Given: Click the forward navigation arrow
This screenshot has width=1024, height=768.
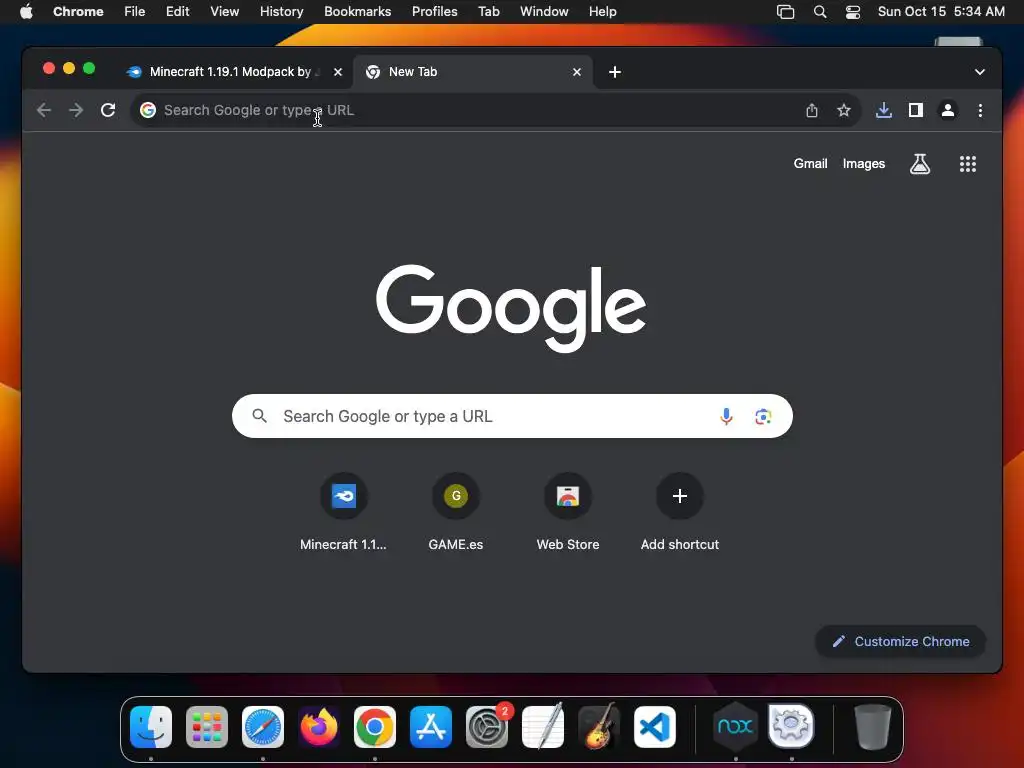Looking at the screenshot, I should click(x=76, y=110).
